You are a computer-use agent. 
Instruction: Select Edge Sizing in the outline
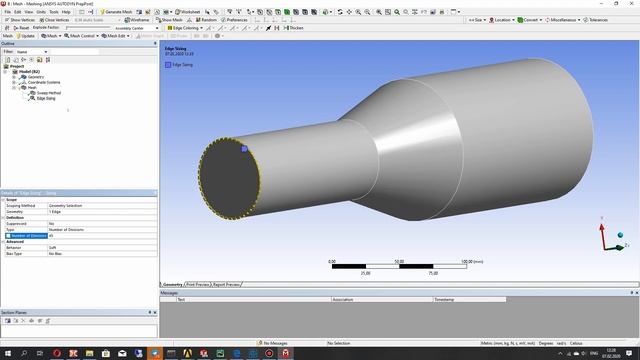coord(46,98)
